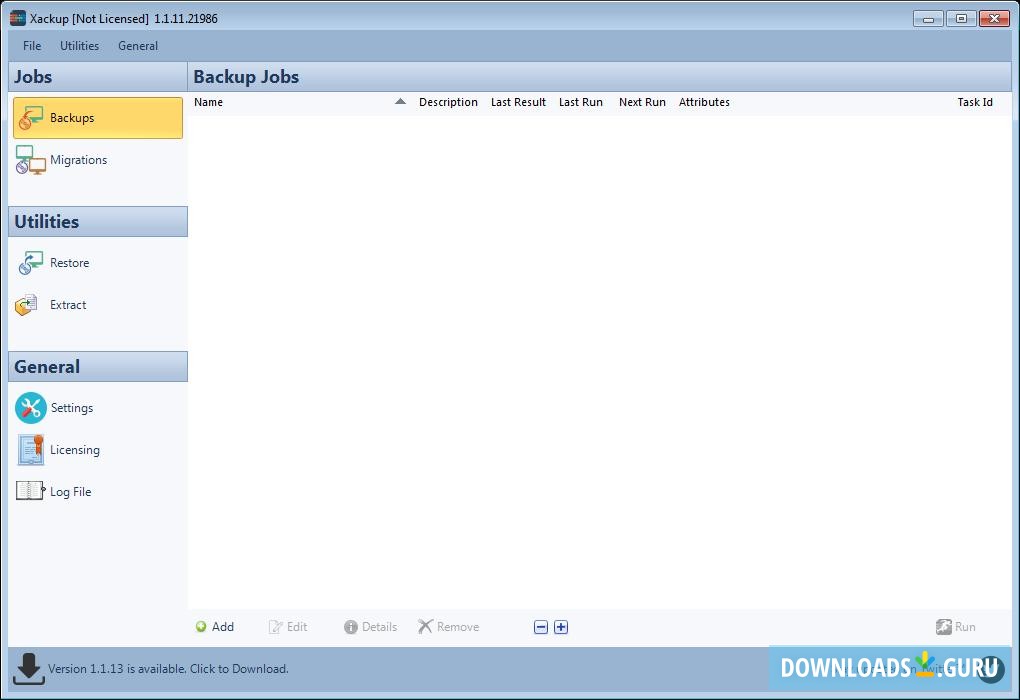The width and height of the screenshot is (1020, 700).
Task: Open the Licensing certificate icon
Action: 31,450
